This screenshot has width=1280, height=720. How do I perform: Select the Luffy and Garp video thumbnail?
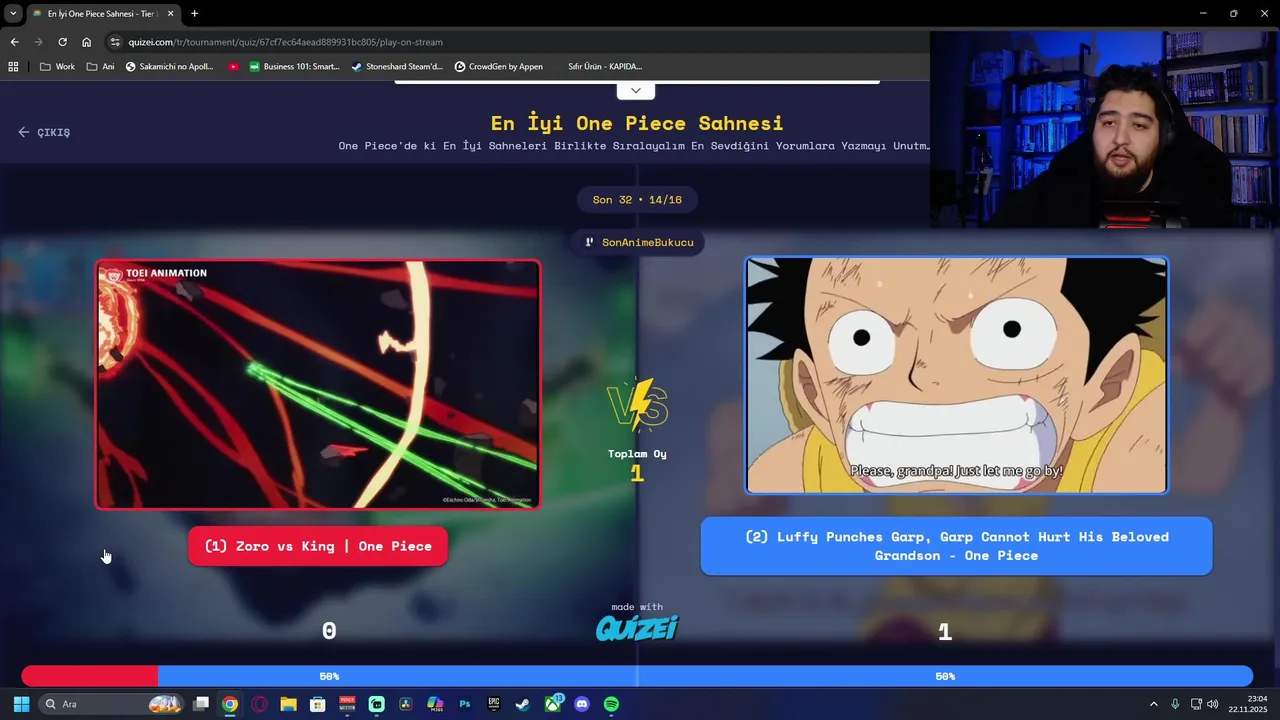(x=956, y=375)
